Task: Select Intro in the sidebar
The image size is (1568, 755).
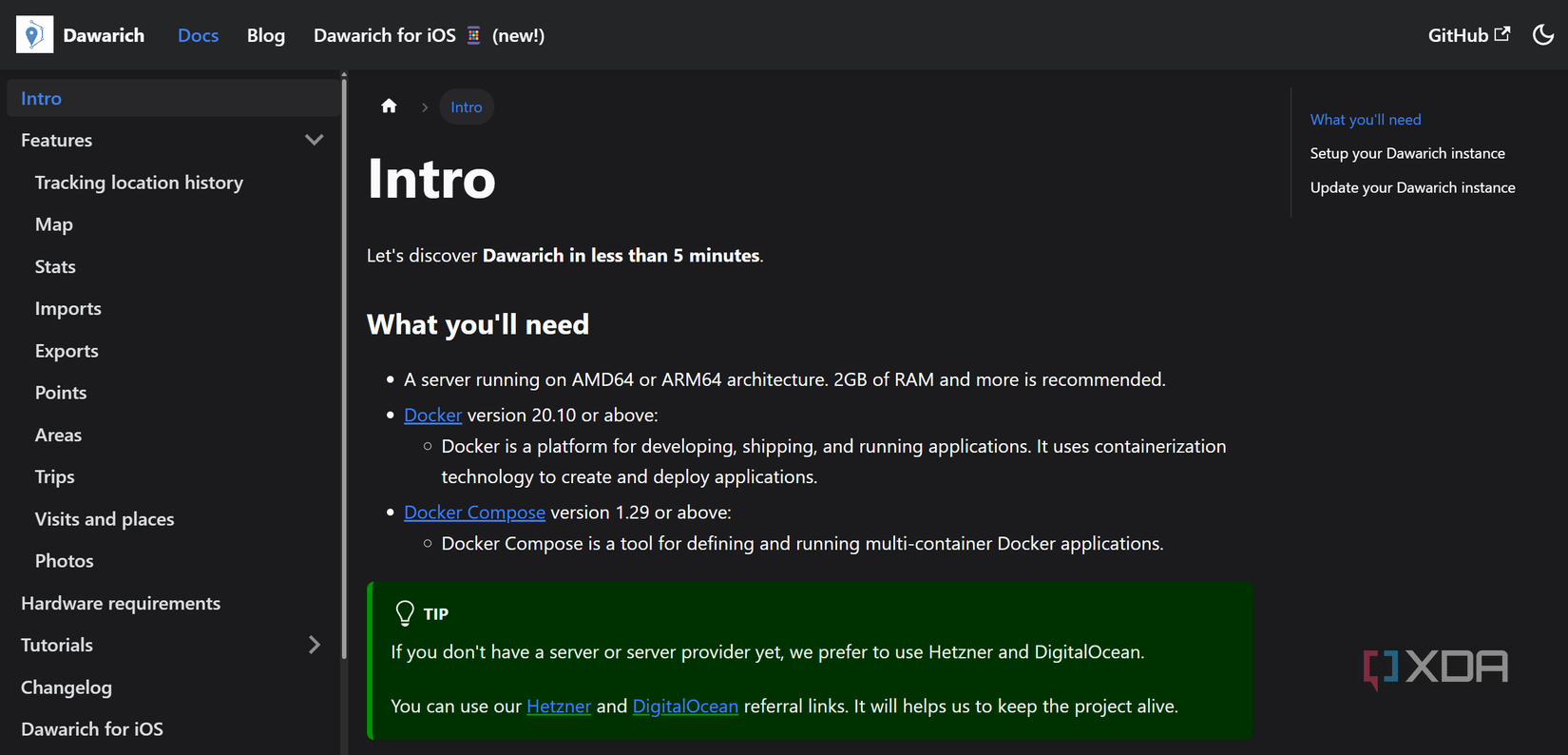Action: coord(173,98)
